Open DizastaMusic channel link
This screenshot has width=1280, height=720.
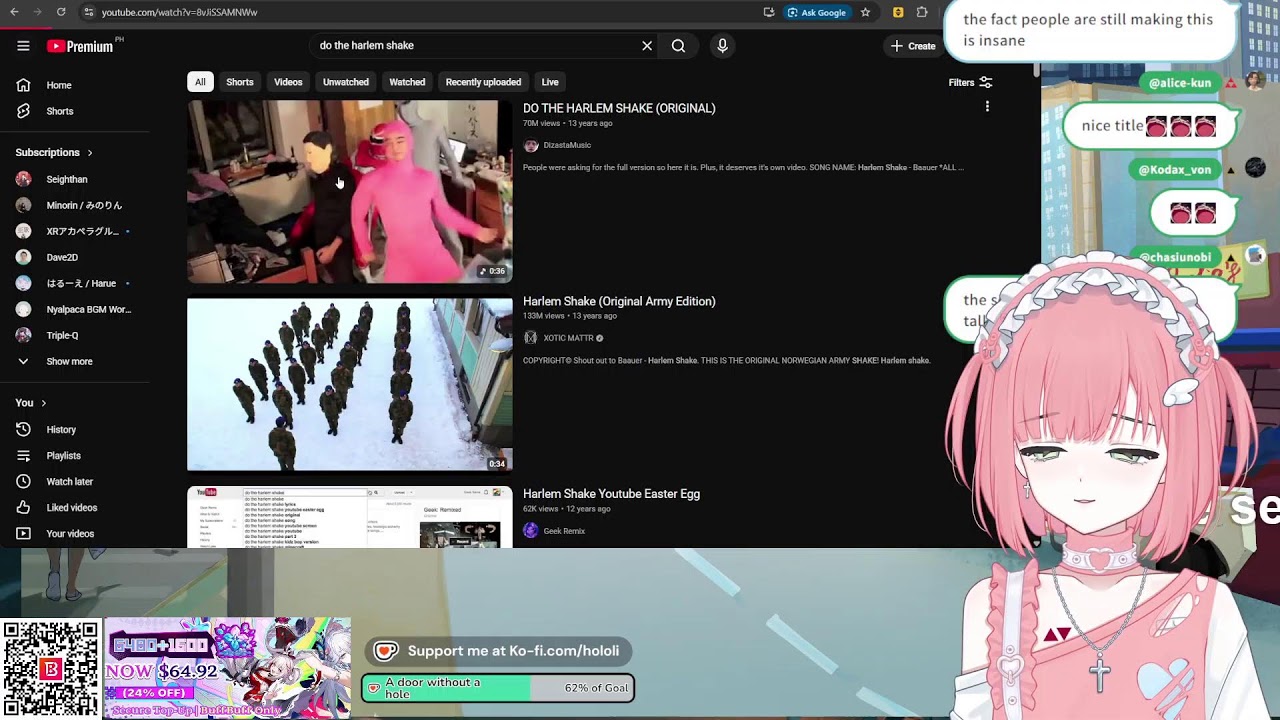[567, 145]
